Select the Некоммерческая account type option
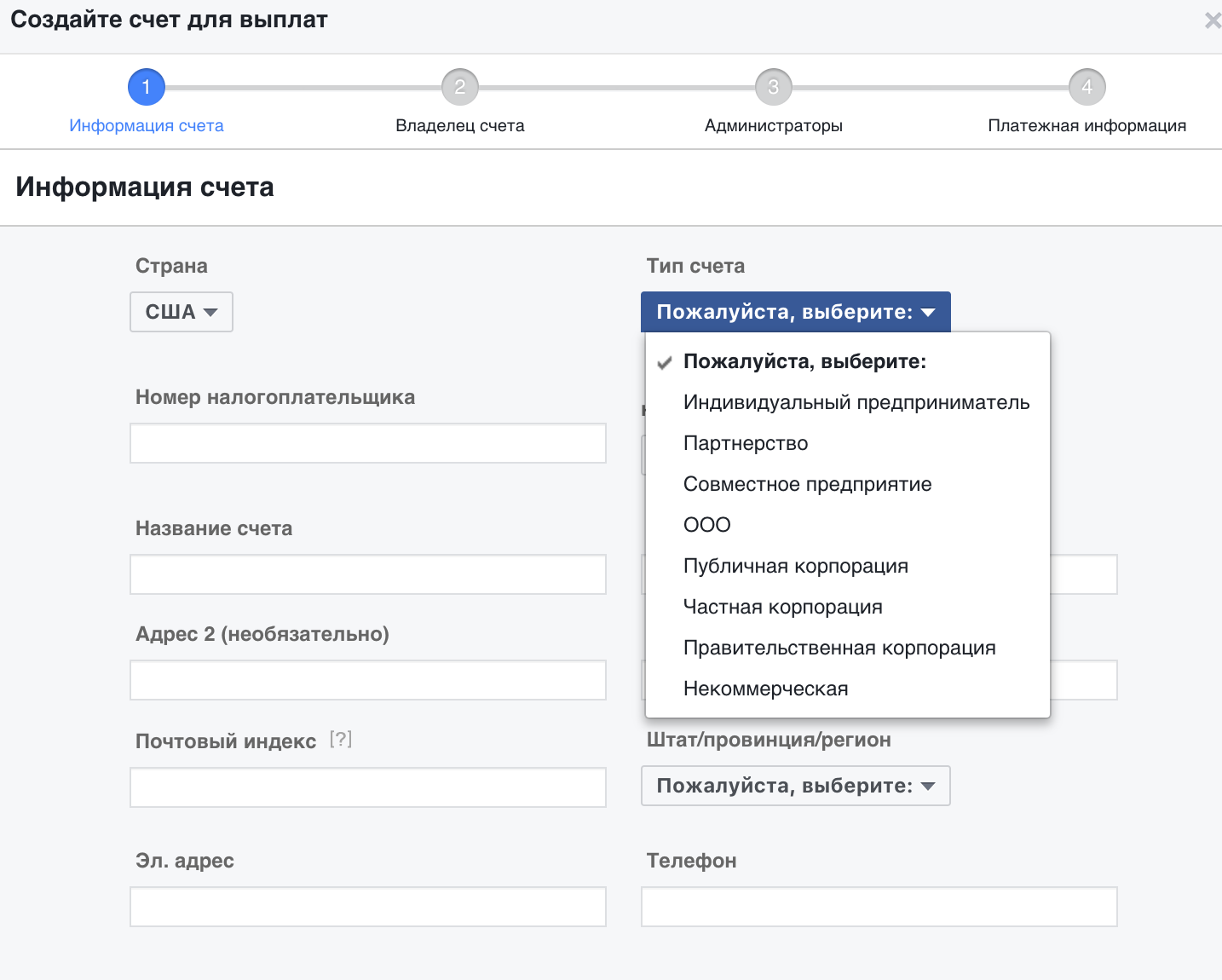 764,688
